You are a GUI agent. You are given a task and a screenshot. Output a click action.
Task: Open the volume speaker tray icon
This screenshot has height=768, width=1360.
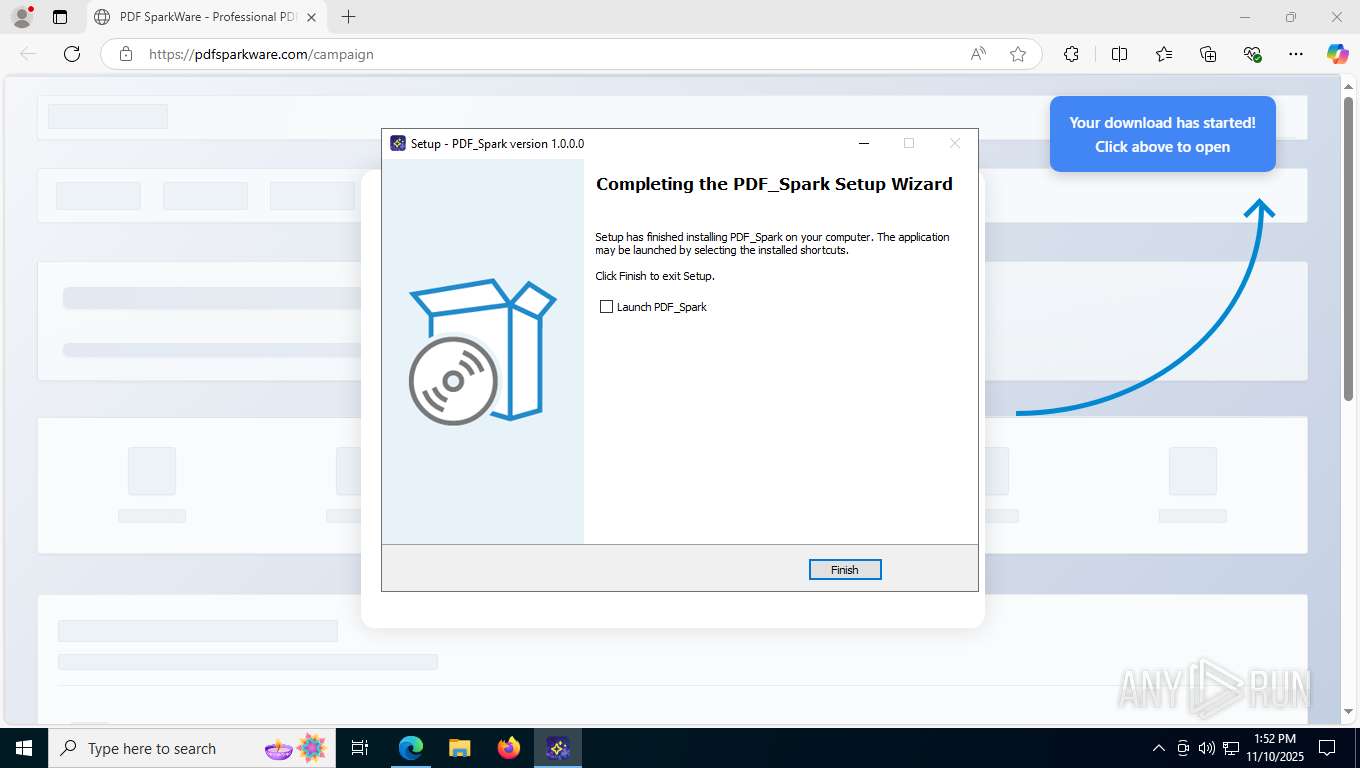(1206, 748)
